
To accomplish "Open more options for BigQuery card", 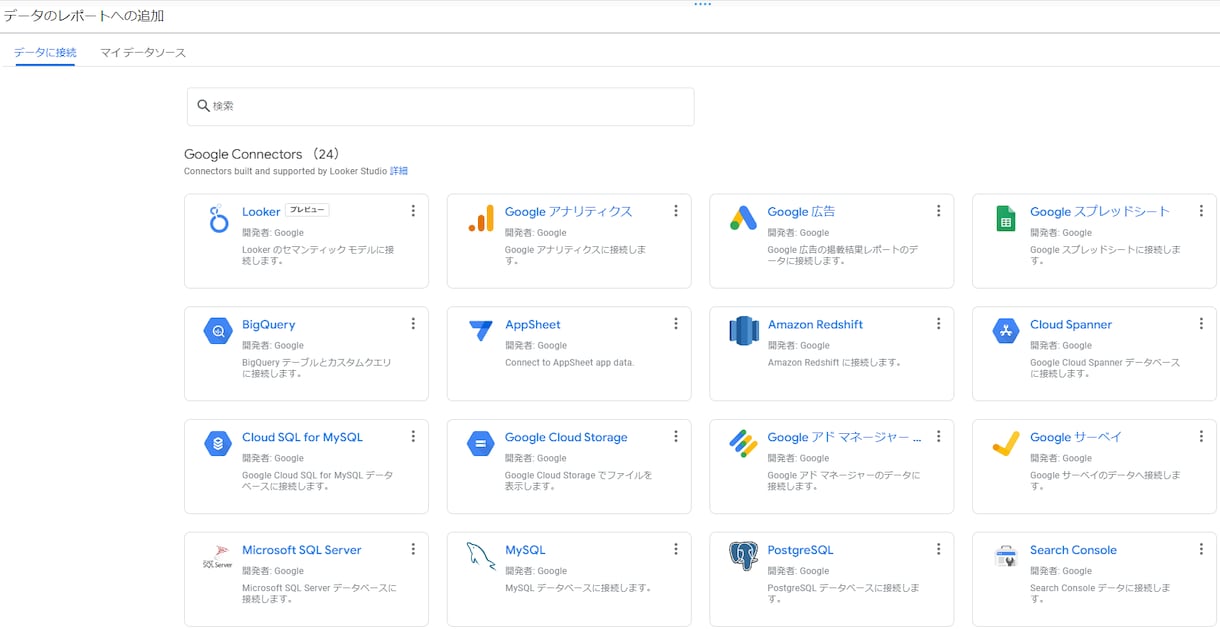I will [413, 324].
